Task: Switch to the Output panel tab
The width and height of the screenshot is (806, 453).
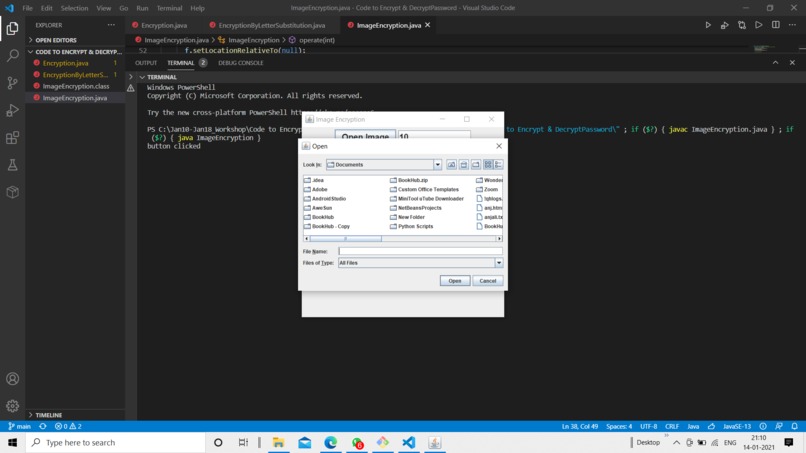Action: click(x=146, y=63)
